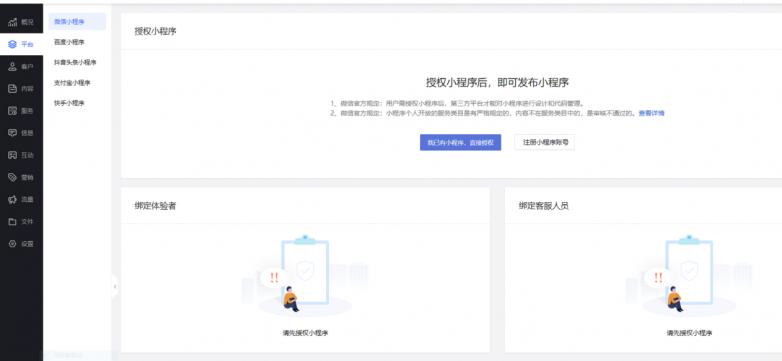Click the 绑定客服人员 card heading
This screenshot has width=782, height=361.
[x=544, y=206]
